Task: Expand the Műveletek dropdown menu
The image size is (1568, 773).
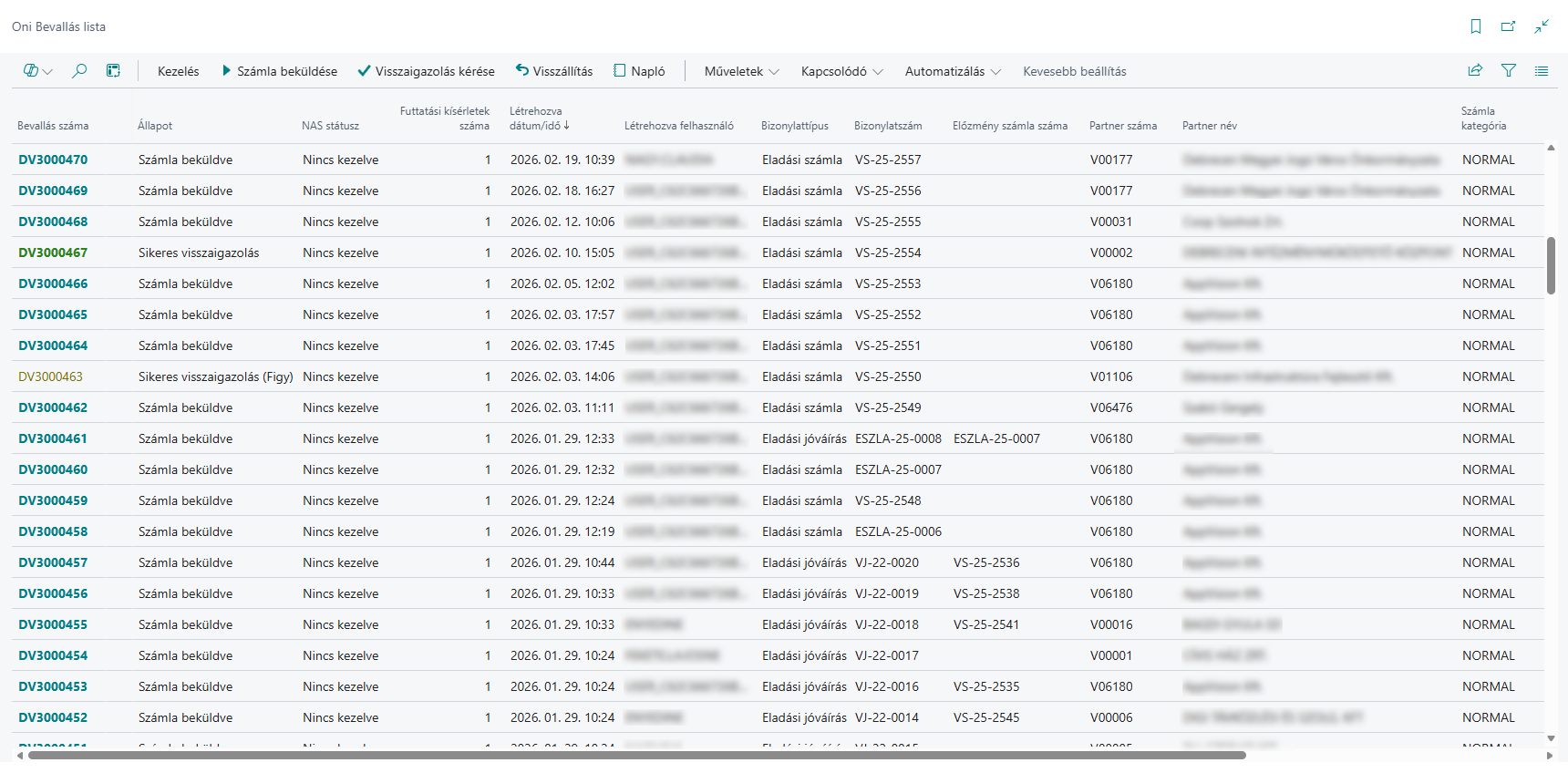Action: pyautogui.click(x=741, y=71)
